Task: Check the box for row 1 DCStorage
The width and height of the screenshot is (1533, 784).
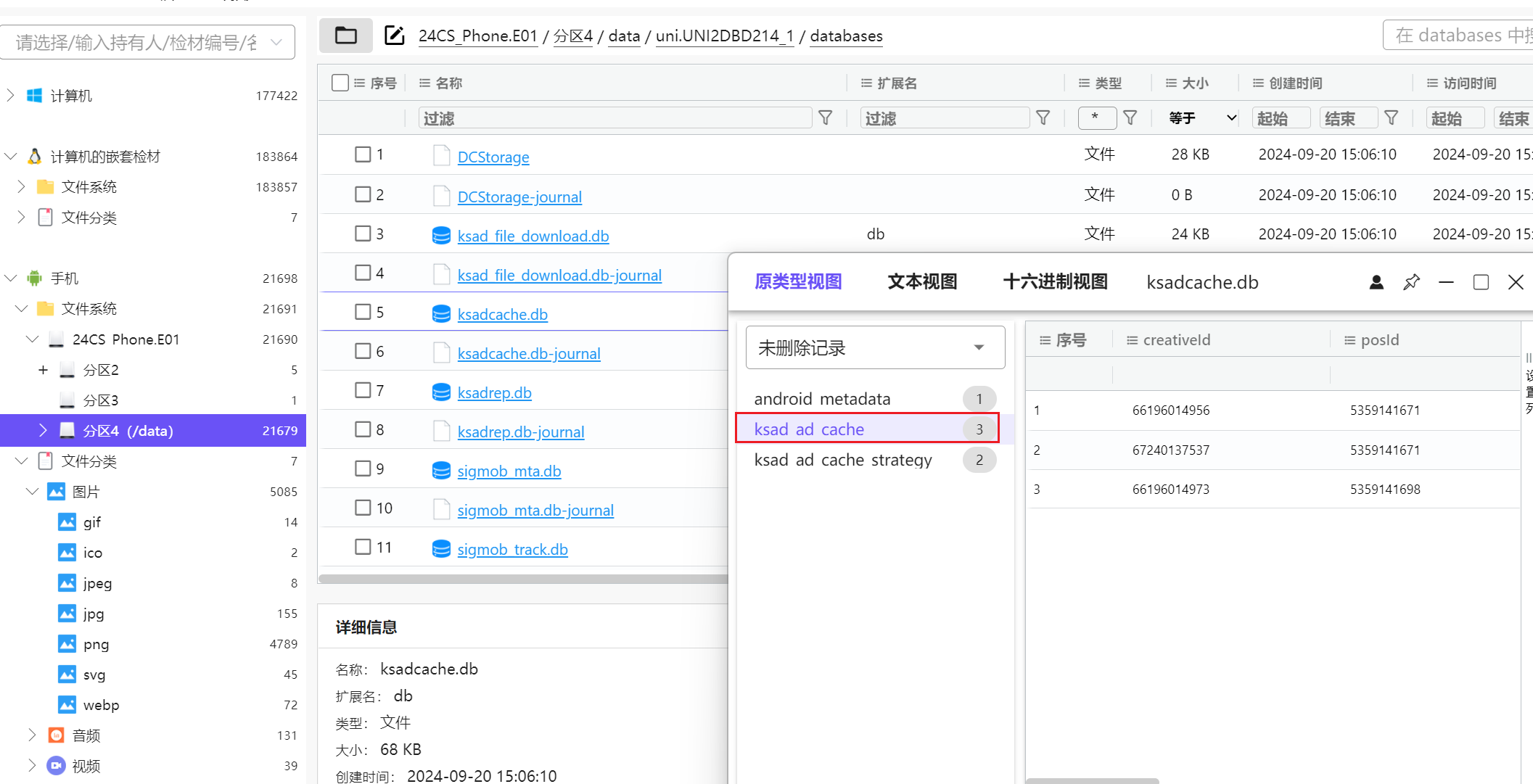Action: (x=363, y=154)
